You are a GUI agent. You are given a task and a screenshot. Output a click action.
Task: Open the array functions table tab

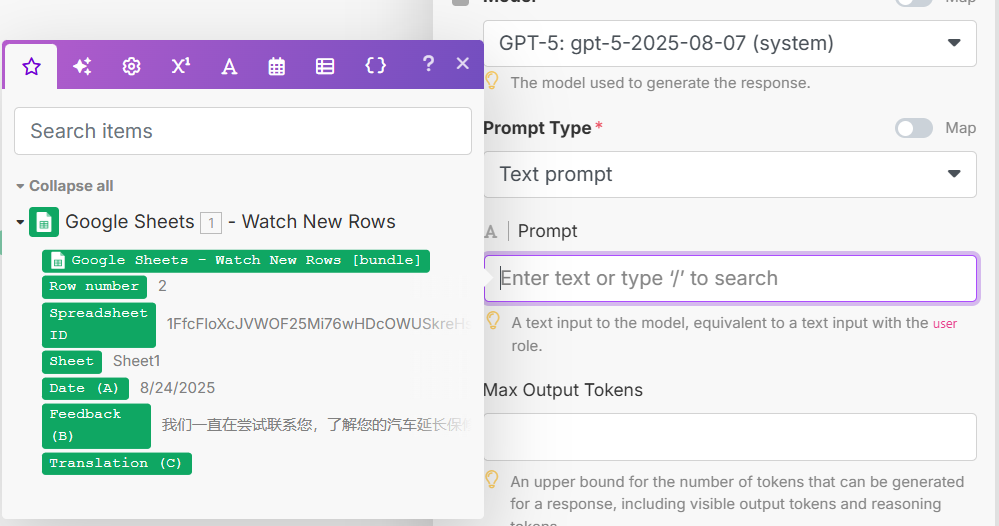(x=325, y=66)
